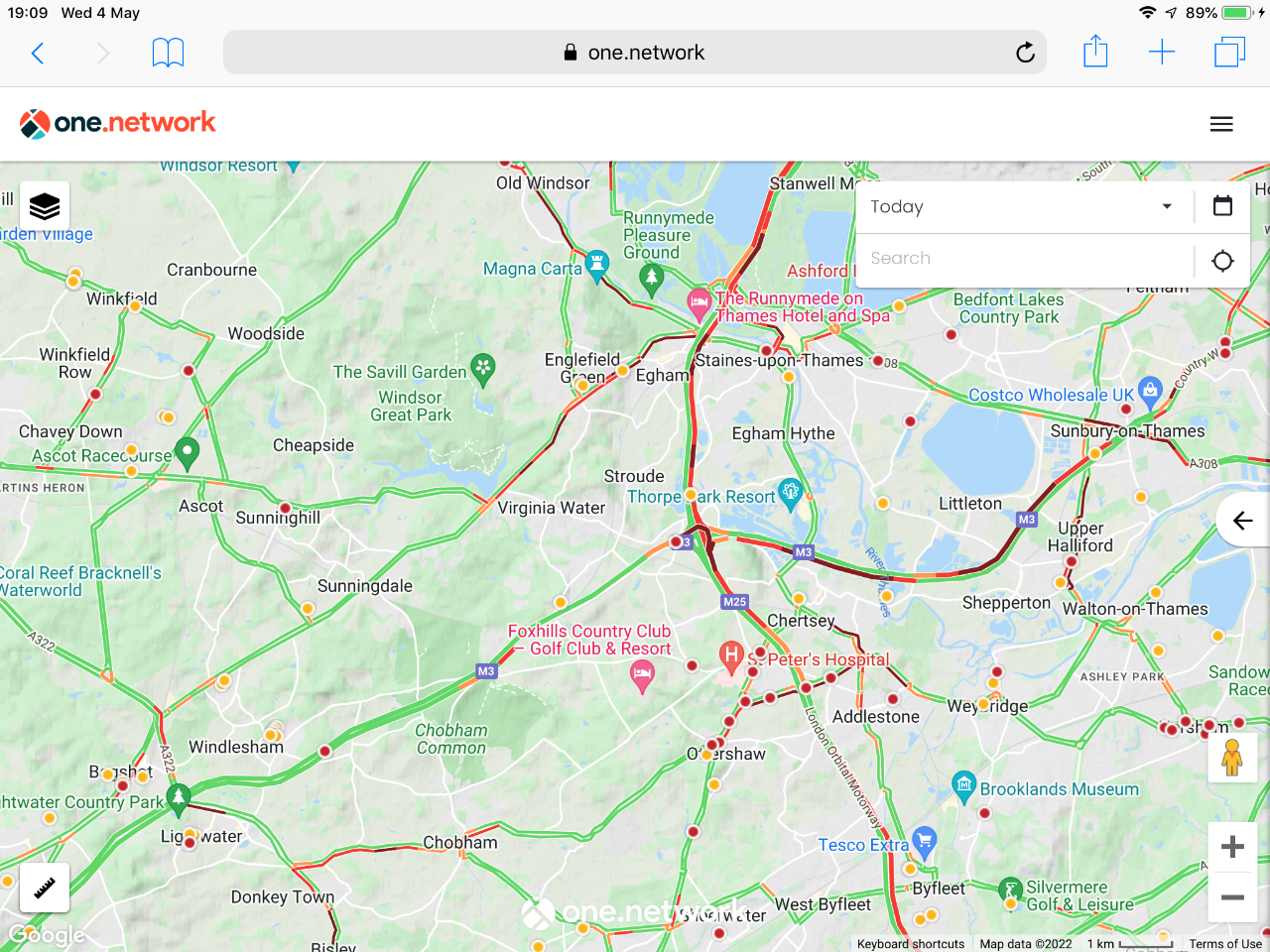Expand side panel with arrow button

point(1242,521)
